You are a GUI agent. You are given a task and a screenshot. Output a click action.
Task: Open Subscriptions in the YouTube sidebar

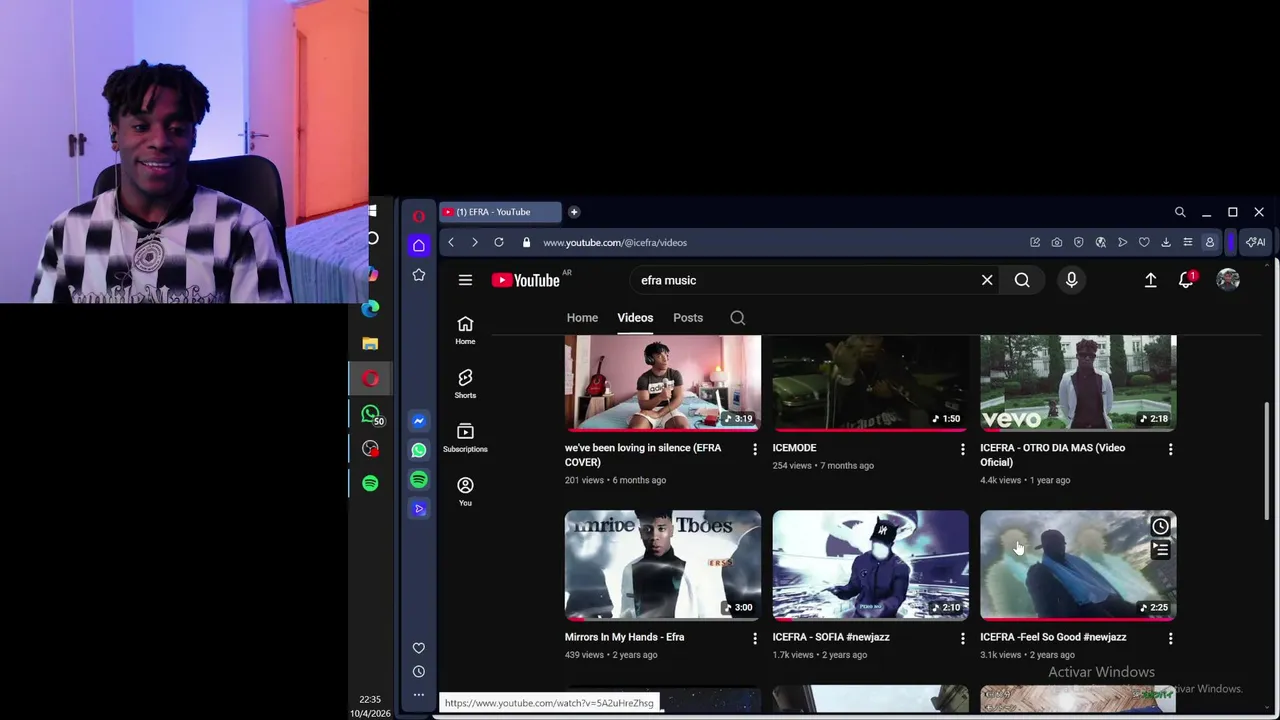(x=465, y=438)
